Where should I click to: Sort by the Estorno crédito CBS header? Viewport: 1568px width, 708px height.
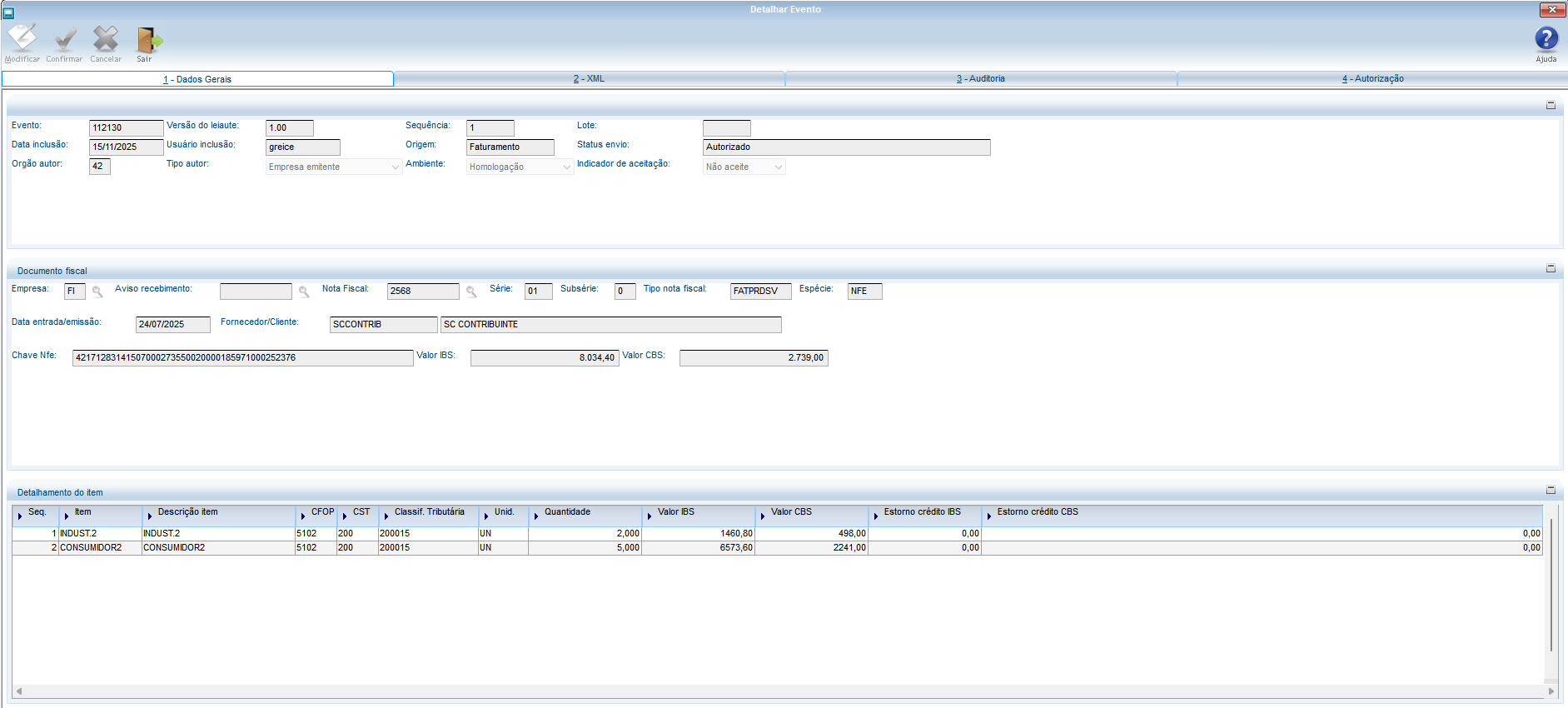coord(1262,516)
